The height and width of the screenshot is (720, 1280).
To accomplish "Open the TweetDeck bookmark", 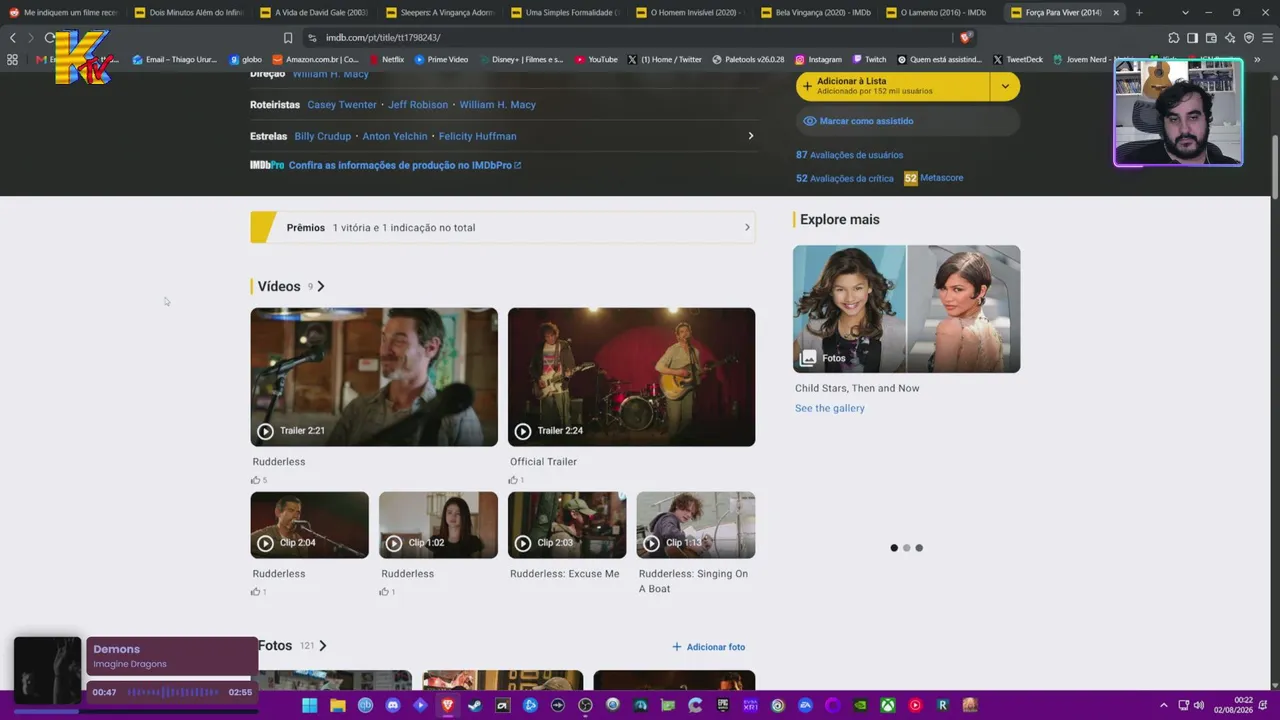I will 1018,60.
